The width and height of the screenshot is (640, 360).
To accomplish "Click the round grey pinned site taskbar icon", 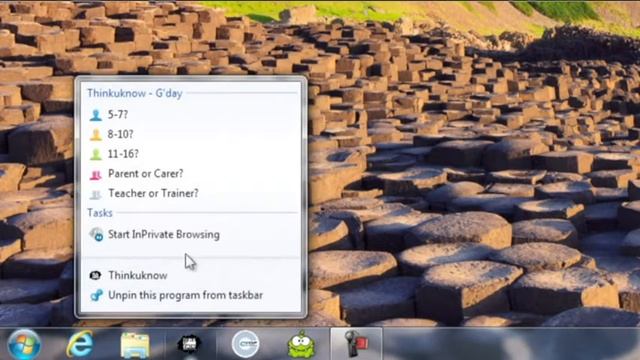I will point(245,344).
